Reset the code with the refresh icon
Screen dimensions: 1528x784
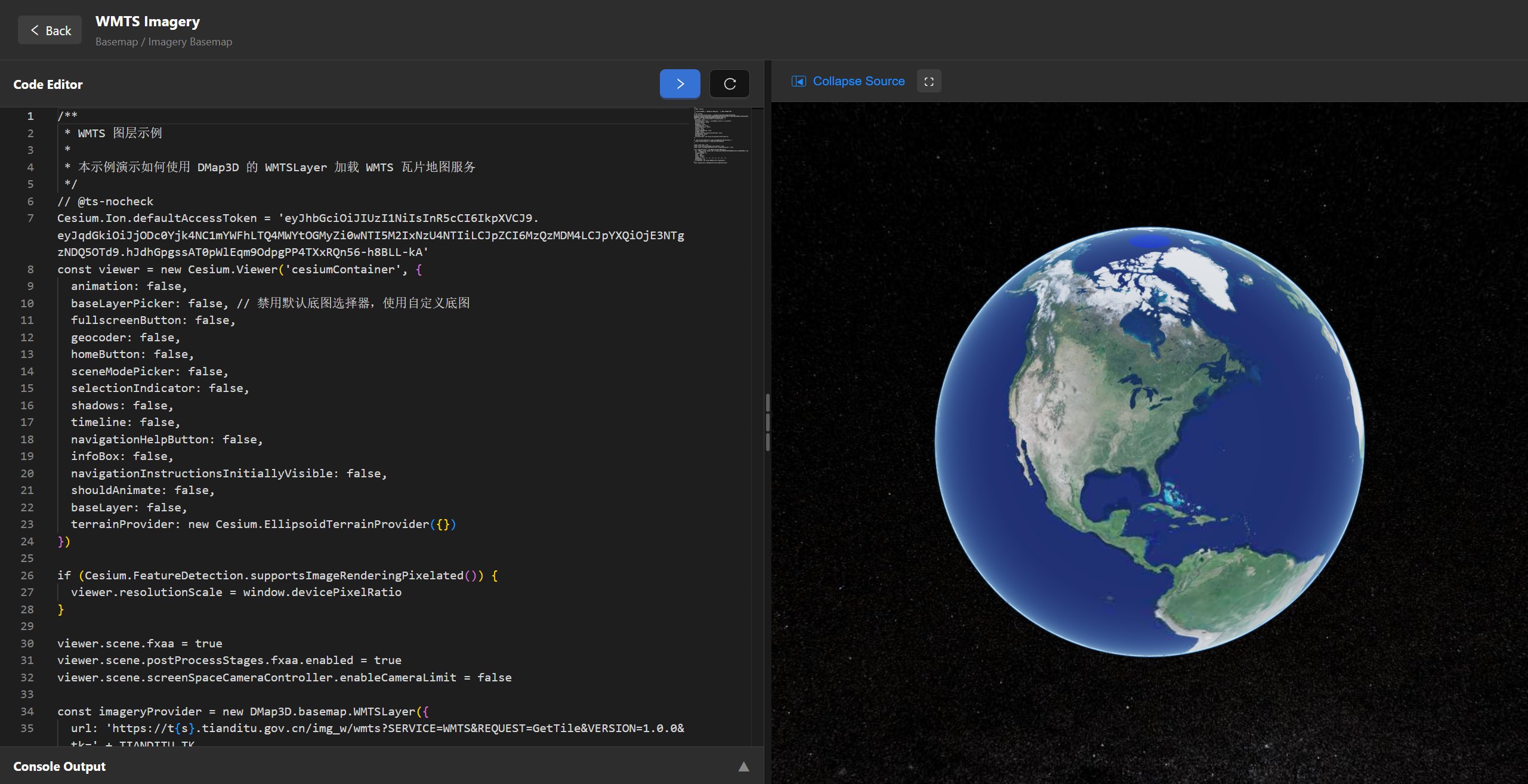tap(729, 84)
